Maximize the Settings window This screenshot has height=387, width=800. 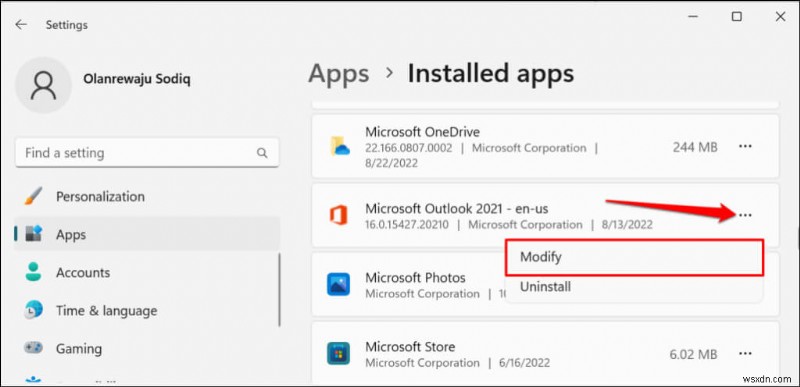coord(736,17)
